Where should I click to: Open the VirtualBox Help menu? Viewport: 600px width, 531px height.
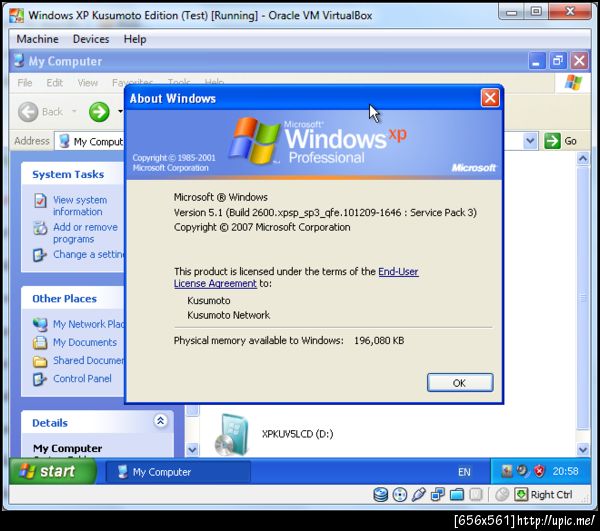[x=135, y=39]
